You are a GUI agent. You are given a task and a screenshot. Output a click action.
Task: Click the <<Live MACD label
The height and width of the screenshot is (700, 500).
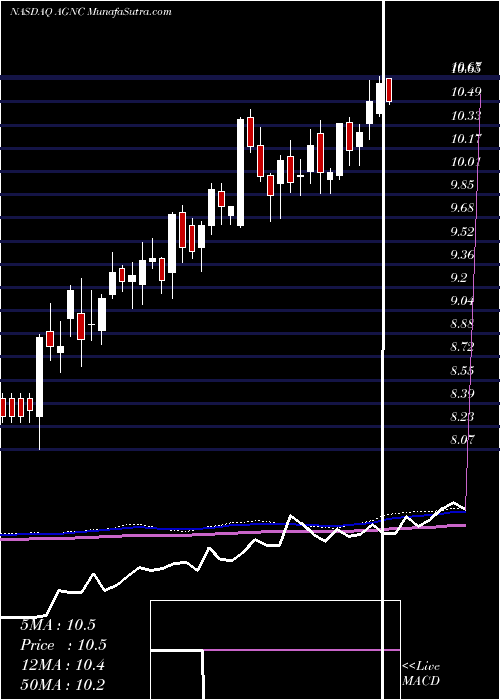coord(421,674)
